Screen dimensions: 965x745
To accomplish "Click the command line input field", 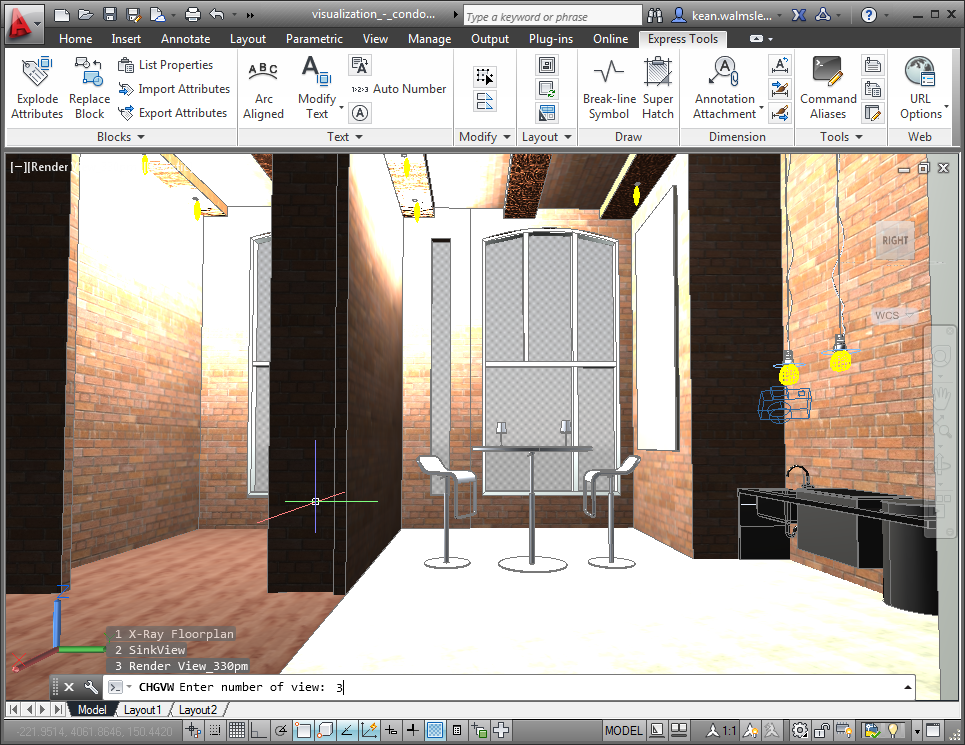I will point(620,687).
